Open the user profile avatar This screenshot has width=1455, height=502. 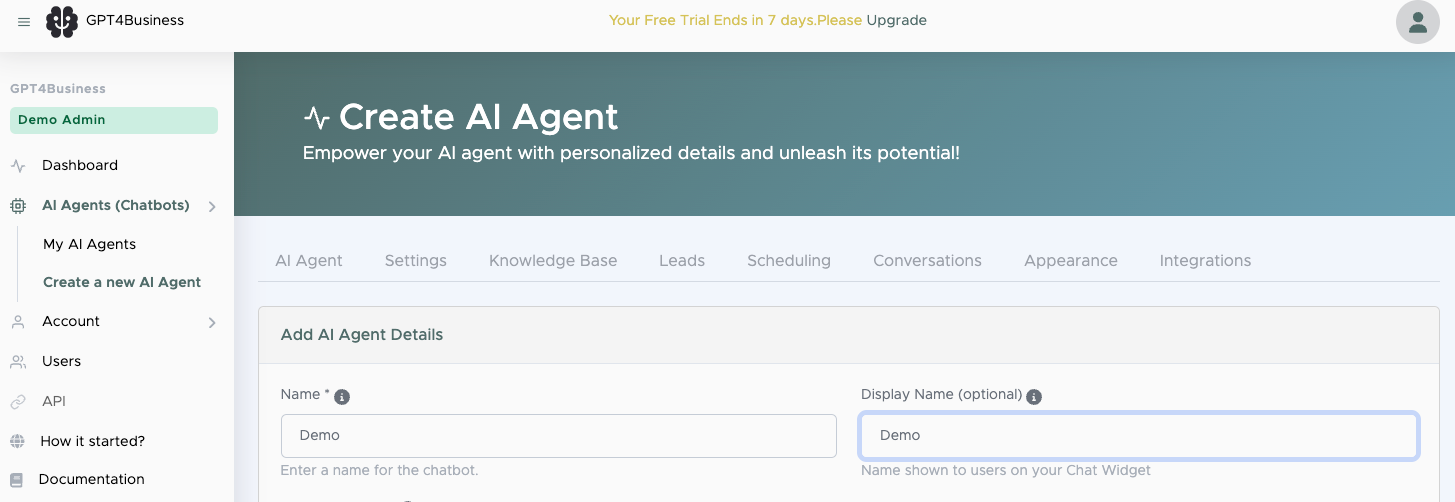pyautogui.click(x=1417, y=22)
